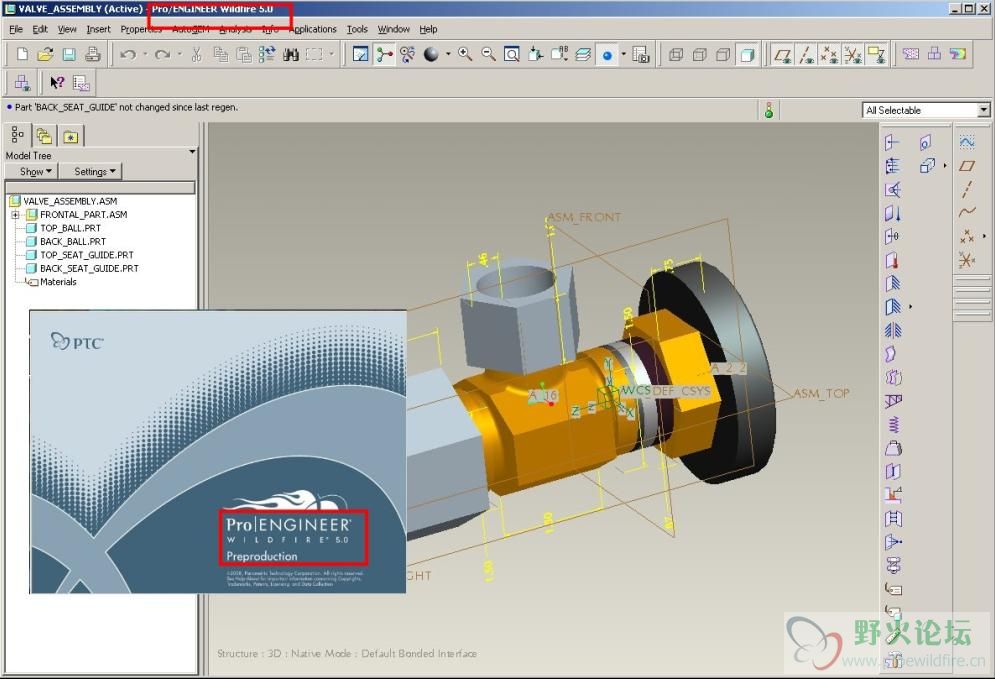This screenshot has height=679, width=995.
Task: Switch to the Favorites tab icon
Action: pos(70,136)
